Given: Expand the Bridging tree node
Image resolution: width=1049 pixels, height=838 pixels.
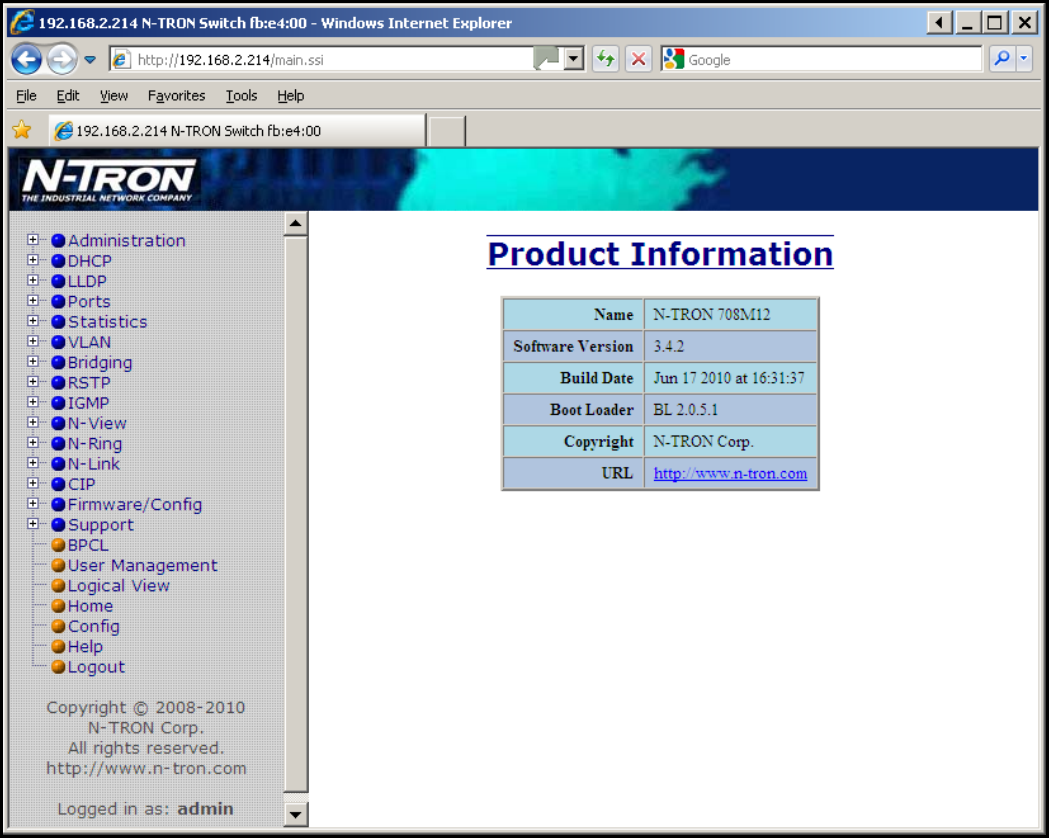Looking at the screenshot, I should (32, 361).
